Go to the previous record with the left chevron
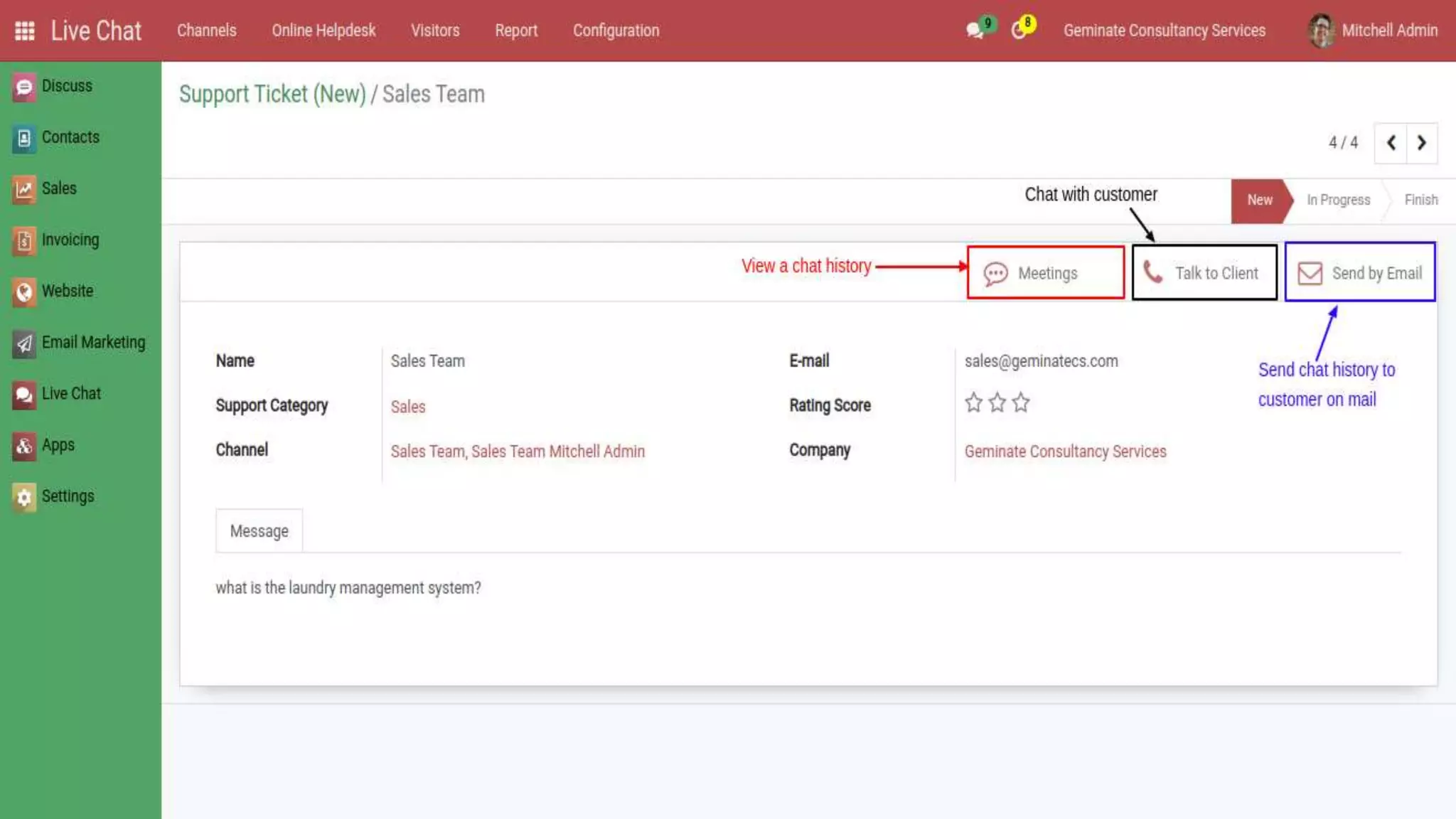The height and width of the screenshot is (819, 1456). (x=1391, y=143)
